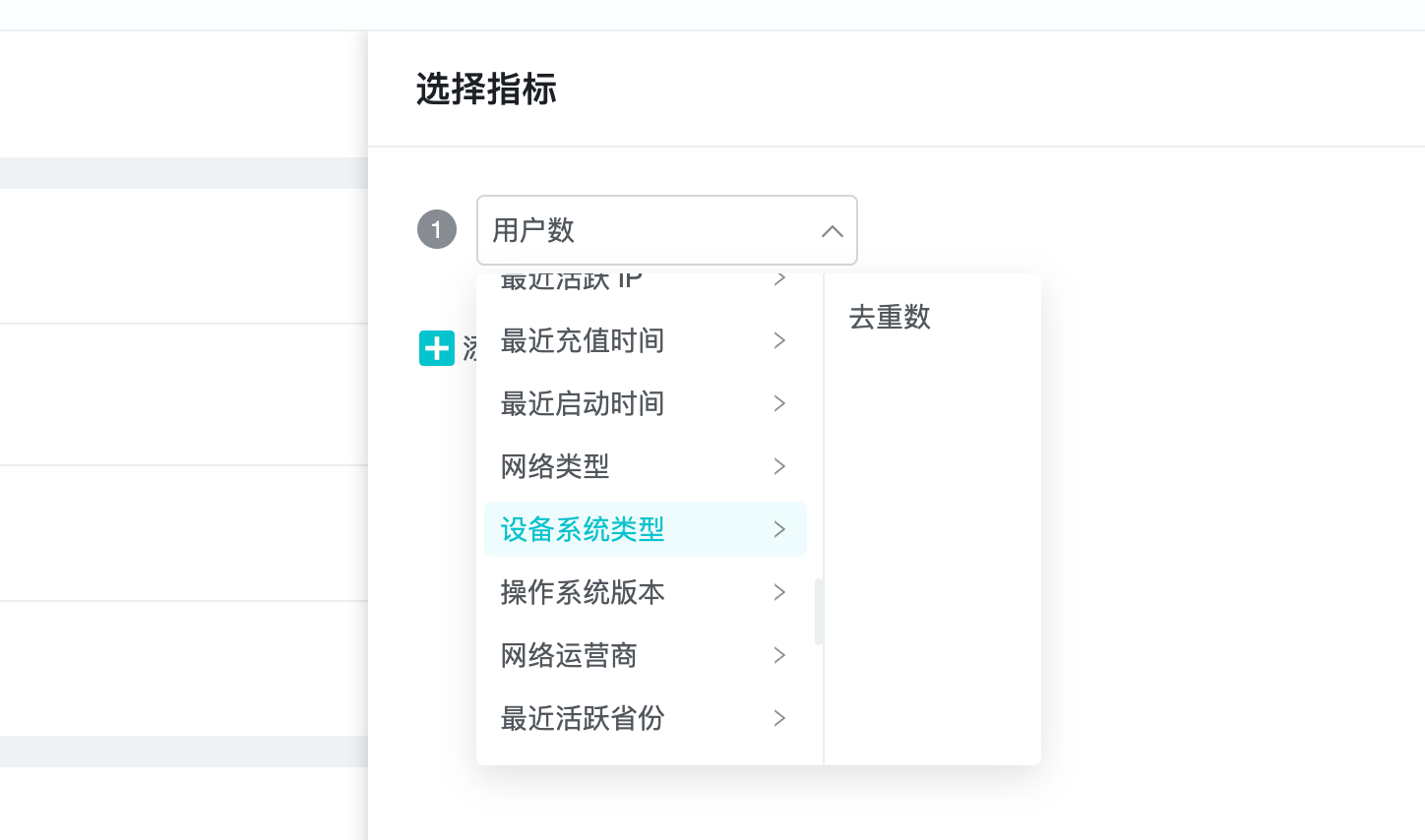
Task: Open the 用户数 metric select box
Action: (x=650, y=230)
